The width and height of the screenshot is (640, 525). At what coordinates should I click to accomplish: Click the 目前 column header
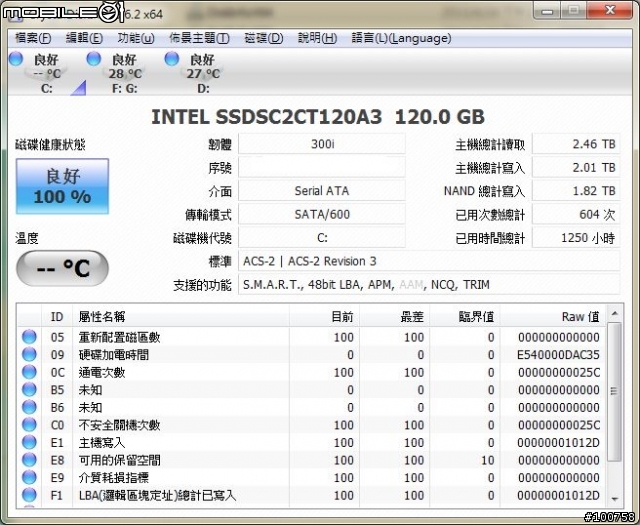click(x=324, y=316)
